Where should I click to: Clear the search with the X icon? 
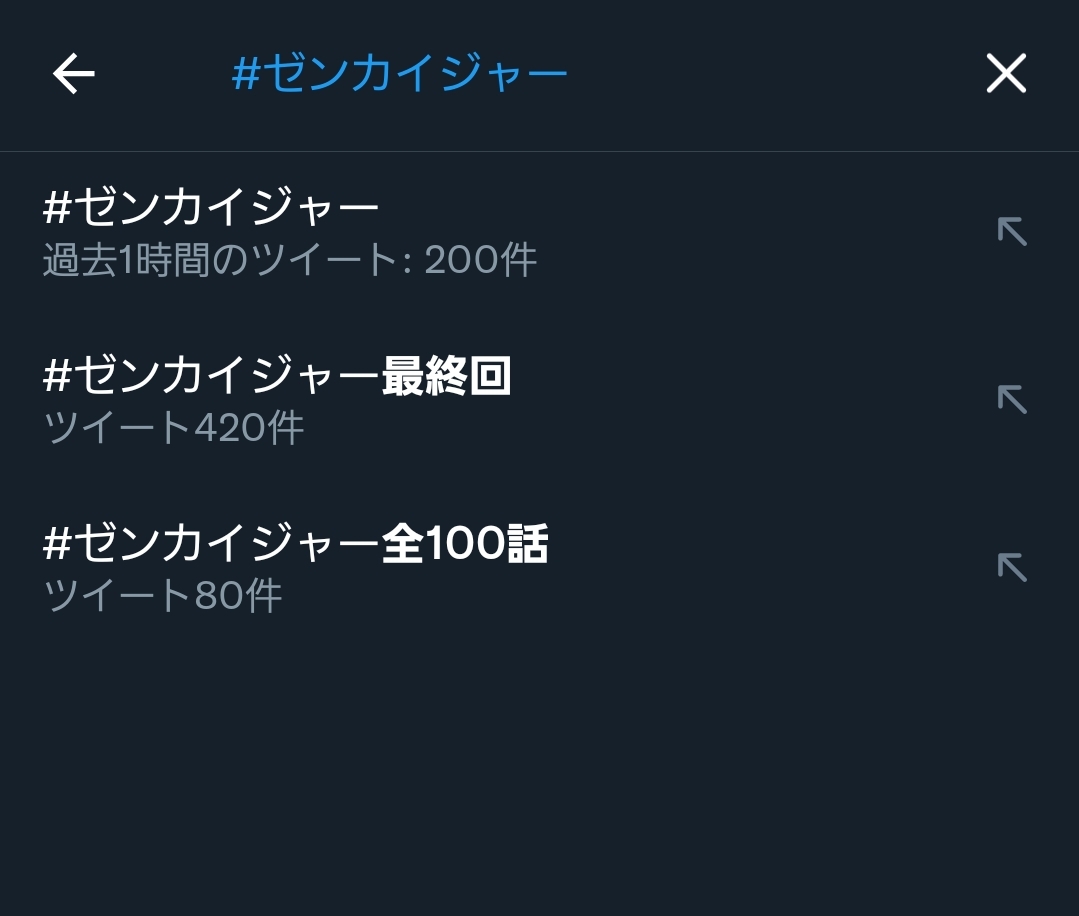pyautogui.click(x=1006, y=74)
